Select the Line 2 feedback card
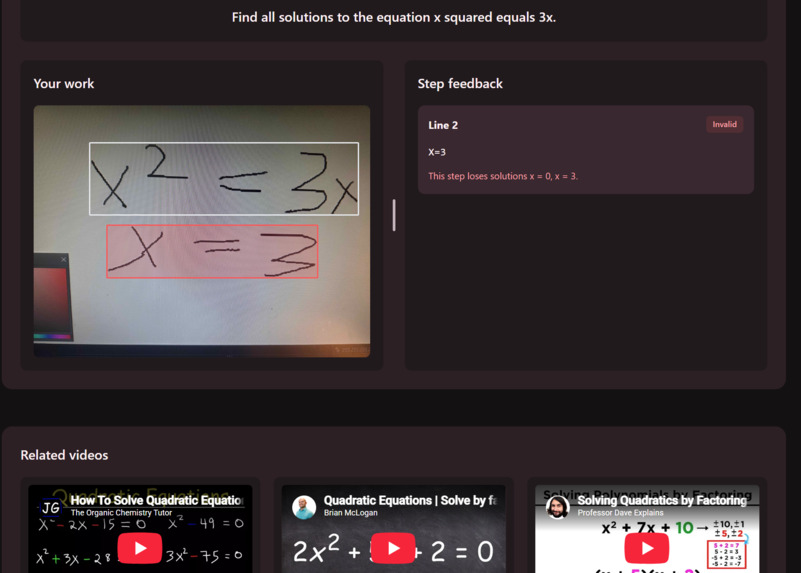The width and height of the screenshot is (801, 573). [x=585, y=150]
